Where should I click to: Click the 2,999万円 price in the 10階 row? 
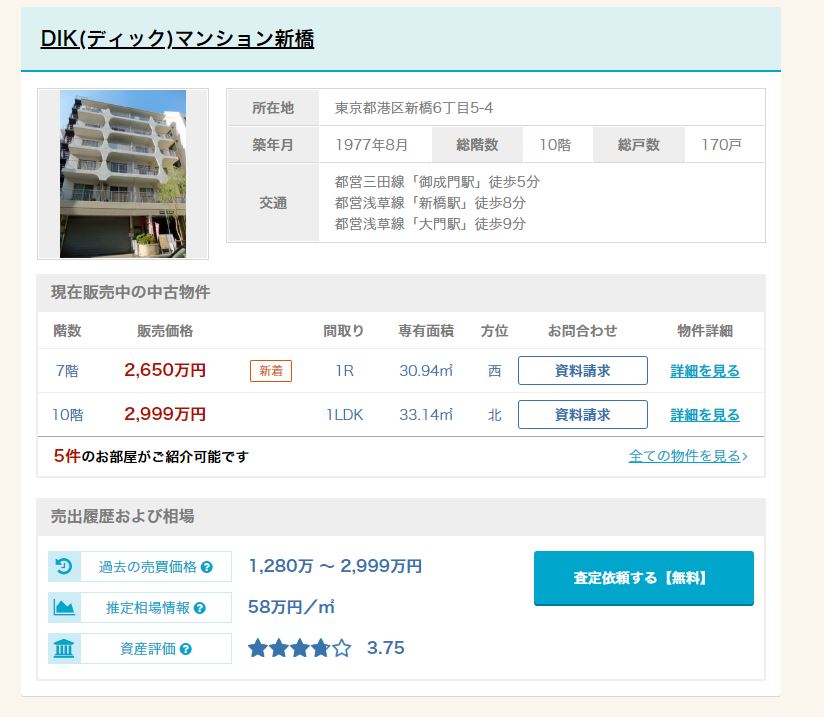(x=165, y=414)
